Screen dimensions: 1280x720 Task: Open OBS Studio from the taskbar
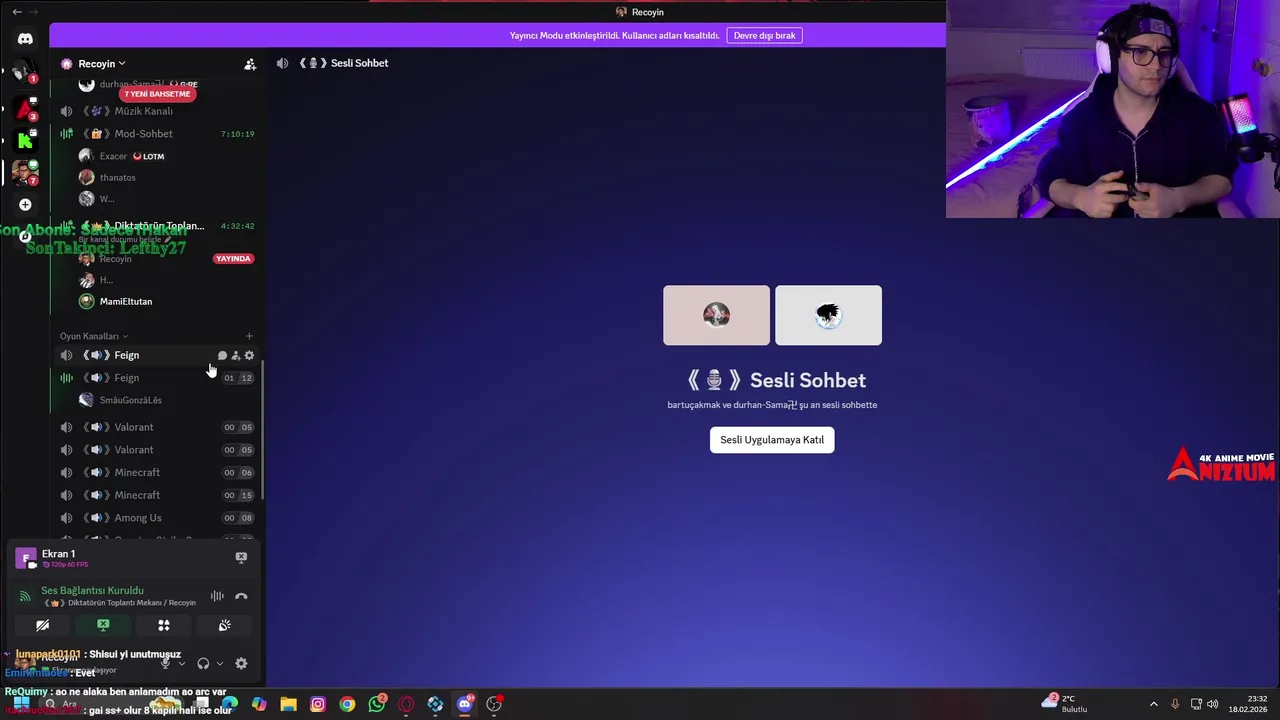[494, 704]
